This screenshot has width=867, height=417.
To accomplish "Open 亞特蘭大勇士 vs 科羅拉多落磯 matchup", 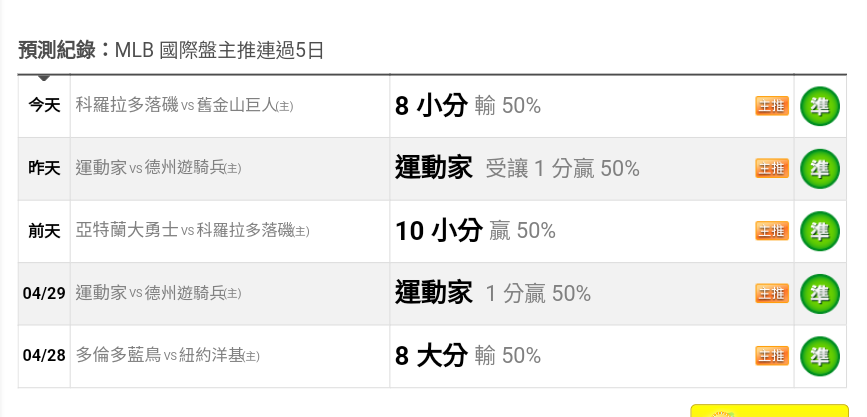I will tap(192, 231).
